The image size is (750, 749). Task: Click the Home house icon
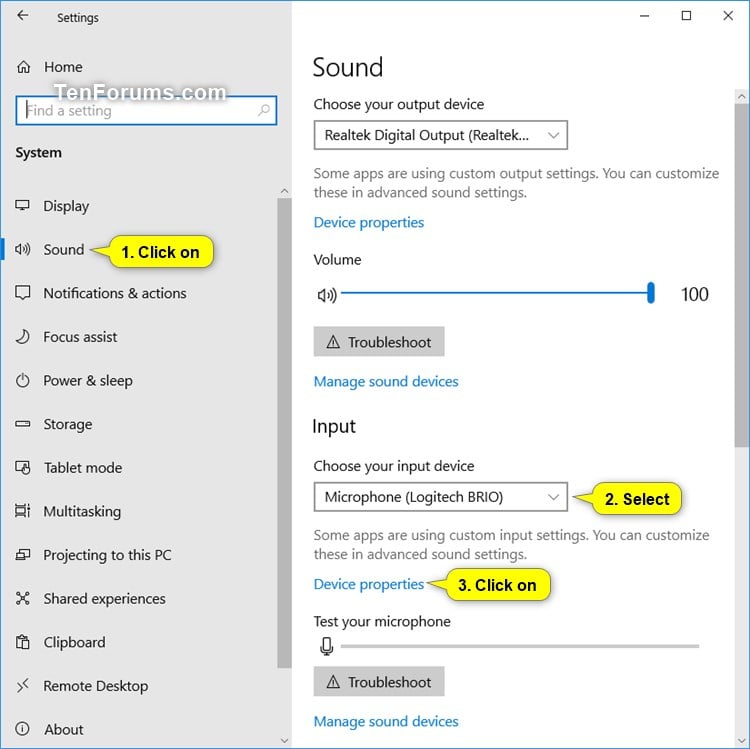[23, 67]
